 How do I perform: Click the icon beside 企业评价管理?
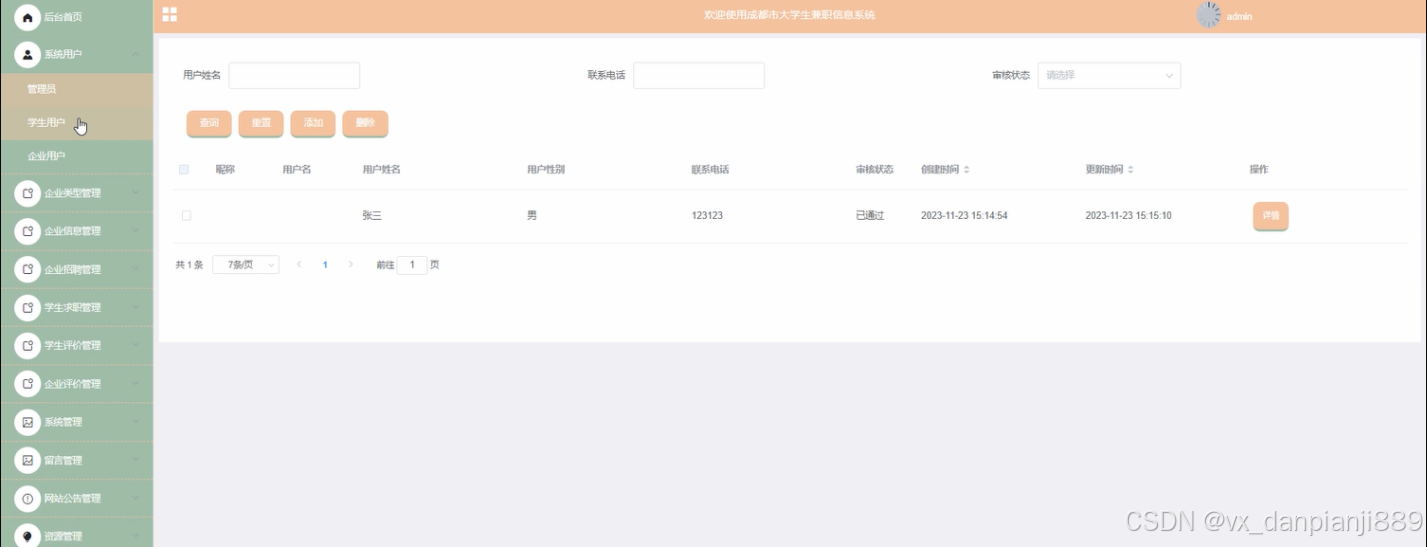[x=27, y=384]
